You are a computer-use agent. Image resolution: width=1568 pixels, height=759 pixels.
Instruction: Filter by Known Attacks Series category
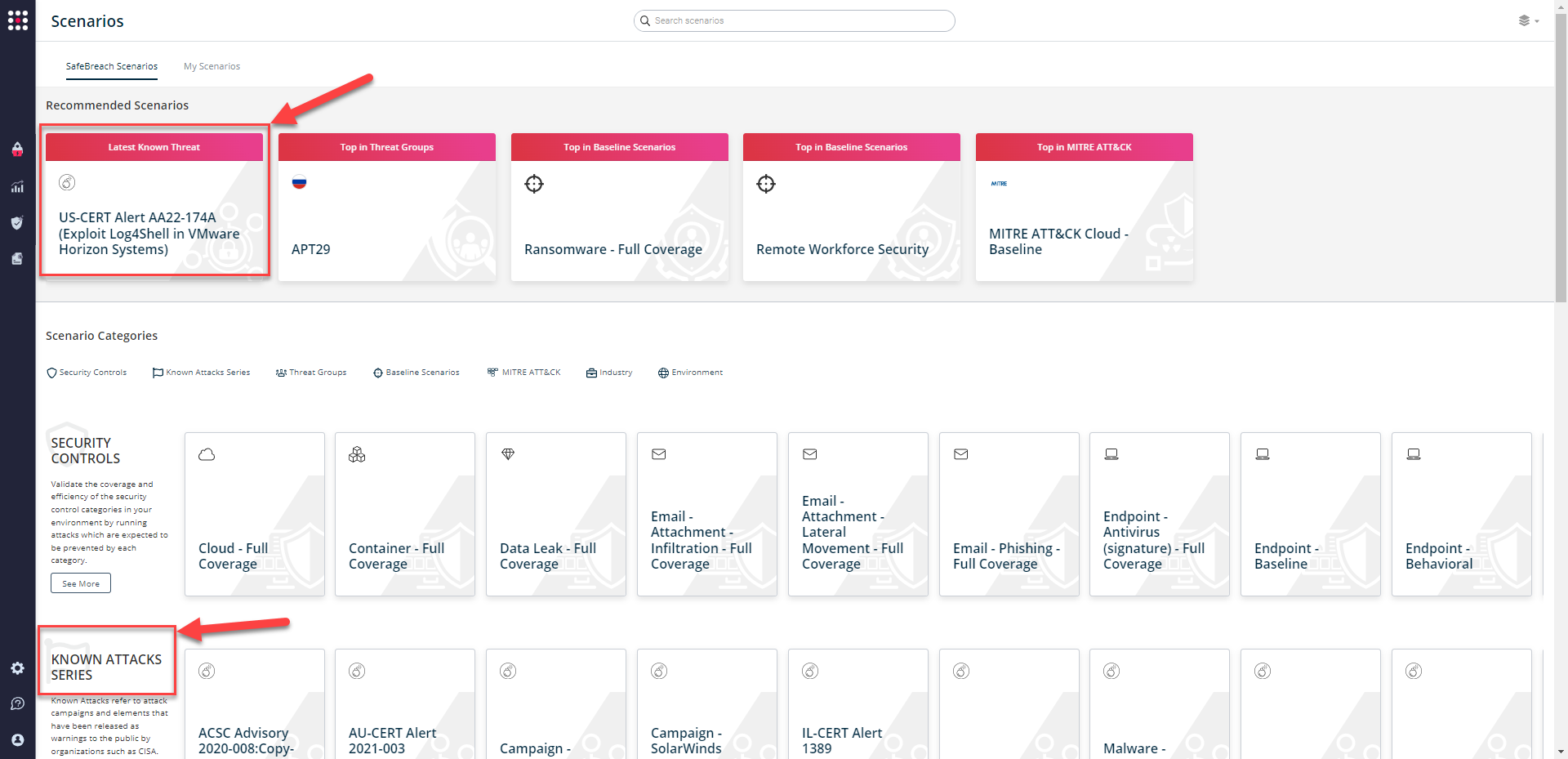coord(201,373)
